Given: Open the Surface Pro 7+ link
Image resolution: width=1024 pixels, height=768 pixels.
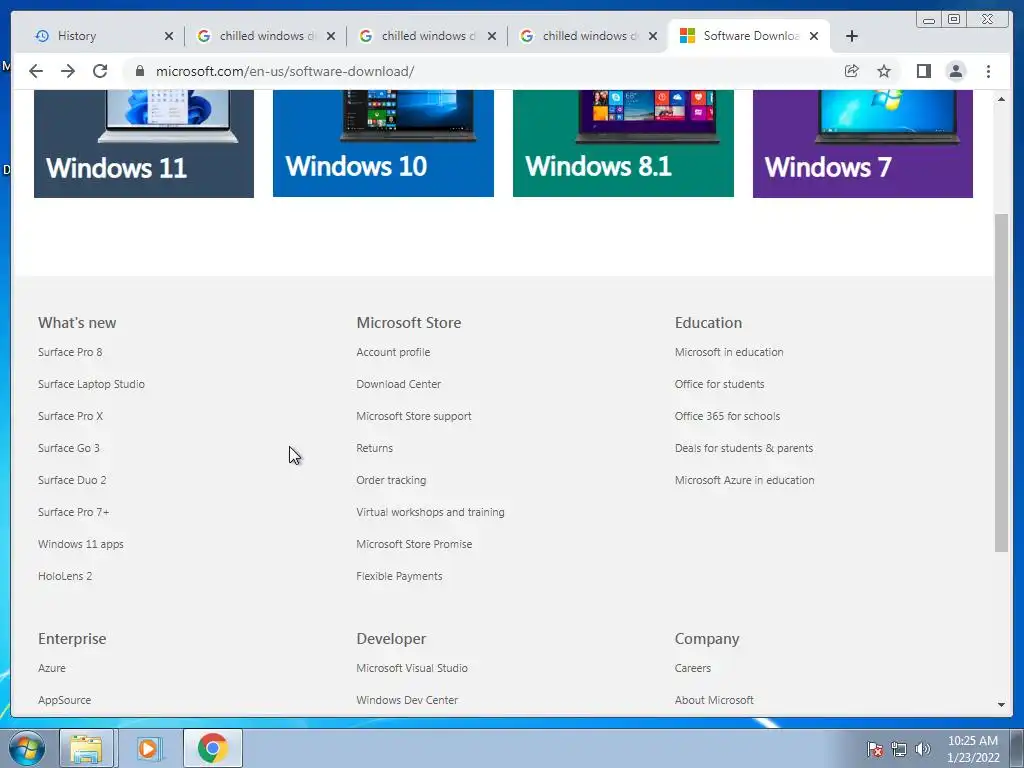Looking at the screenshot, I should point(73,512).
